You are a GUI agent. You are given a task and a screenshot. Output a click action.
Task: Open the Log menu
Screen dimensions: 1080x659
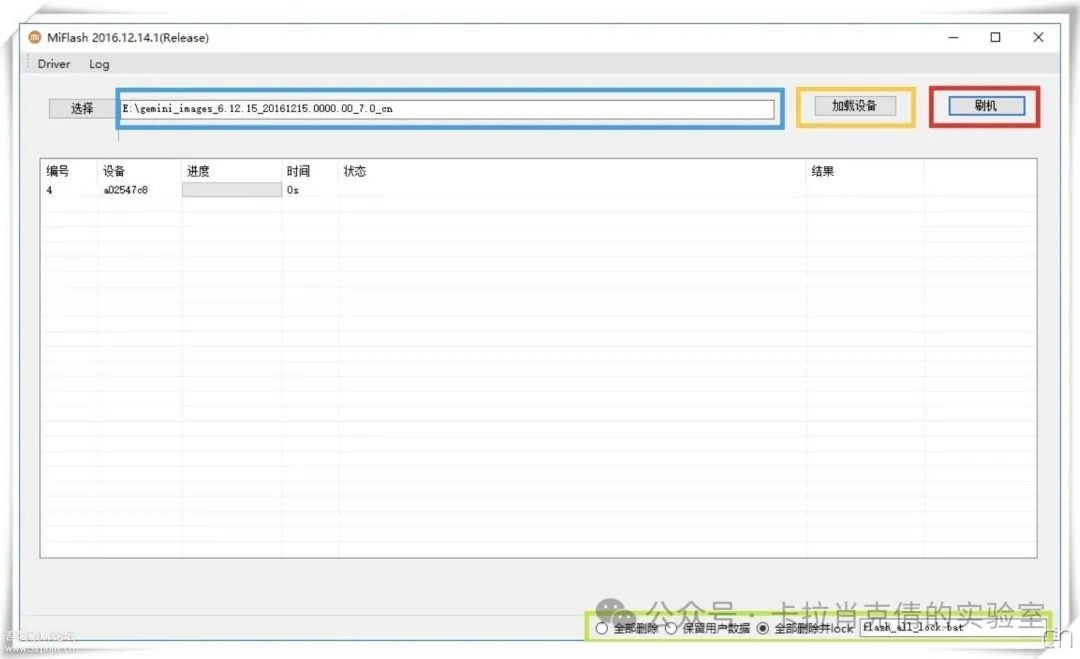coord(99,64)
